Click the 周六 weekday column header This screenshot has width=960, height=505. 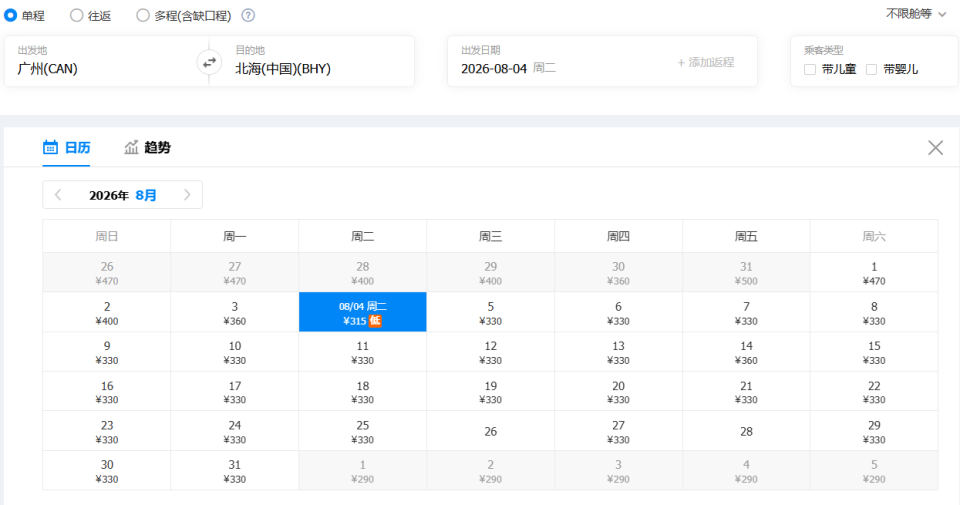pos(874,236)
